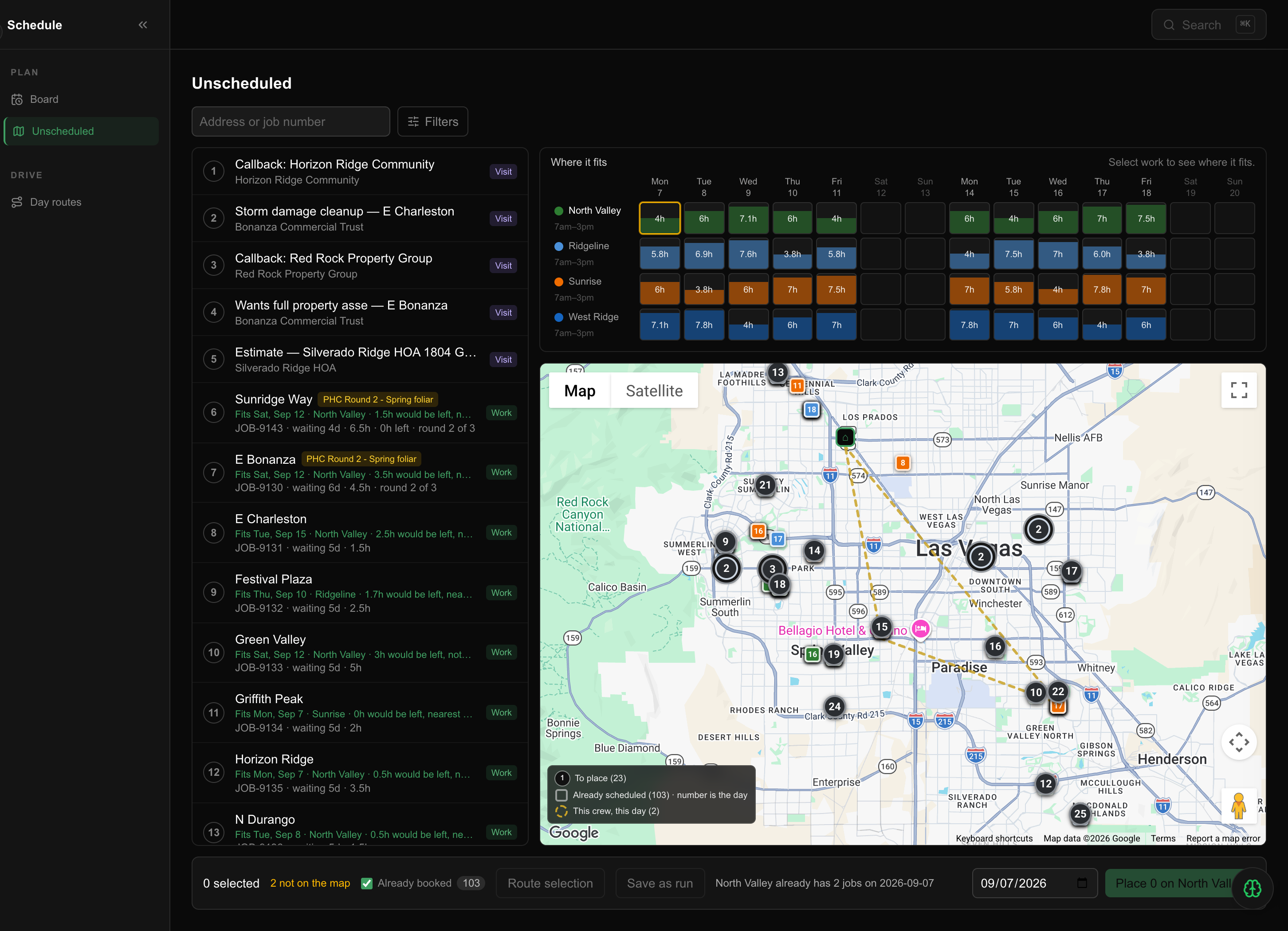Screen dimensions: 1288x931
Task: Click the 2 not on the map link
Action: (x=310, y=883)
